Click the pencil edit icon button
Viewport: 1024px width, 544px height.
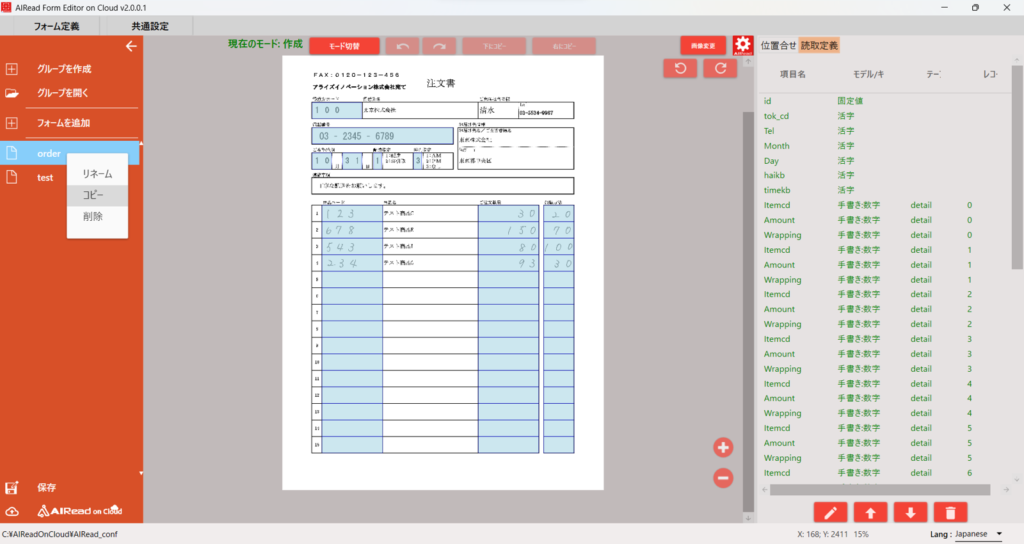point(830,513)
